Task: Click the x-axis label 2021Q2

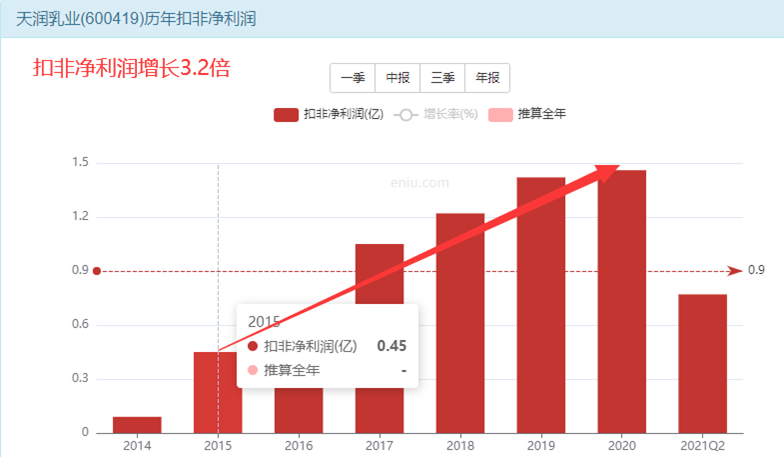Action: tap(702, 446)
